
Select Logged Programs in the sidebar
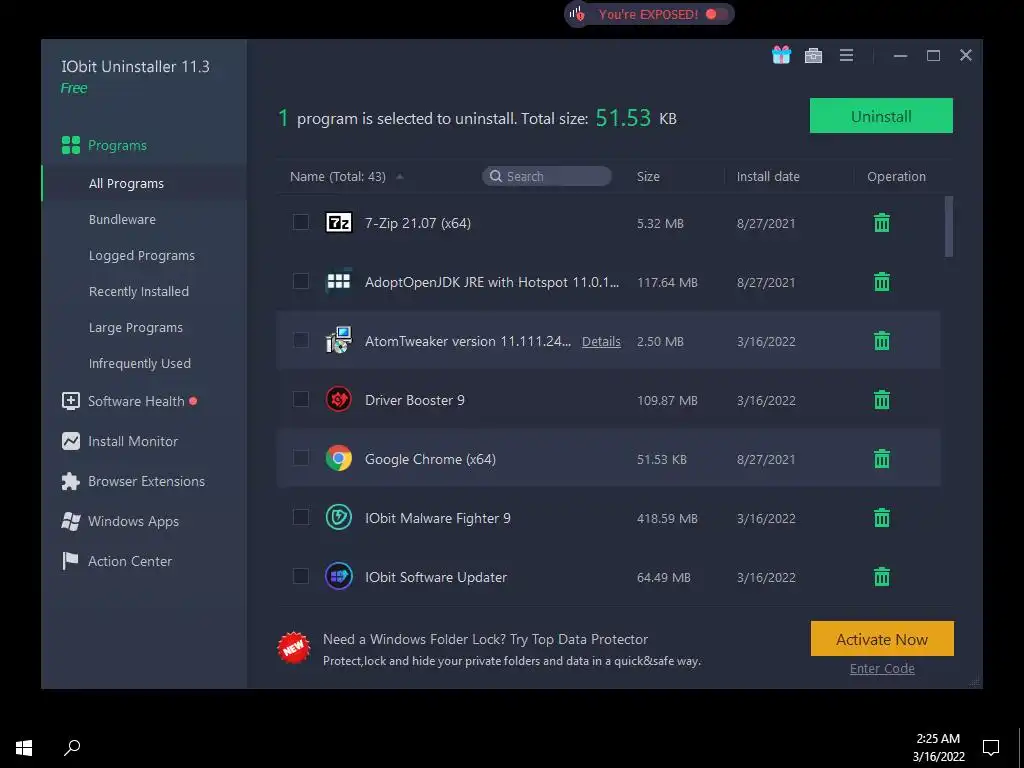[142, 255]
